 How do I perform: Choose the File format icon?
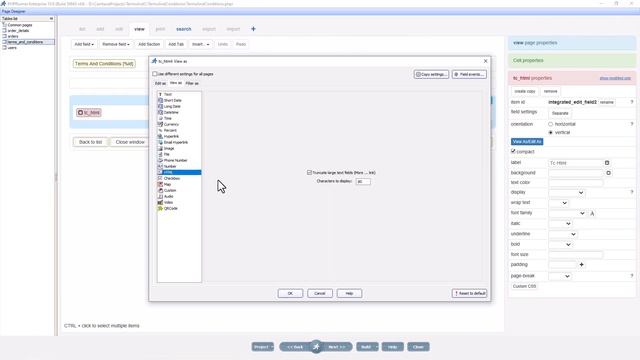click(160, 154)
